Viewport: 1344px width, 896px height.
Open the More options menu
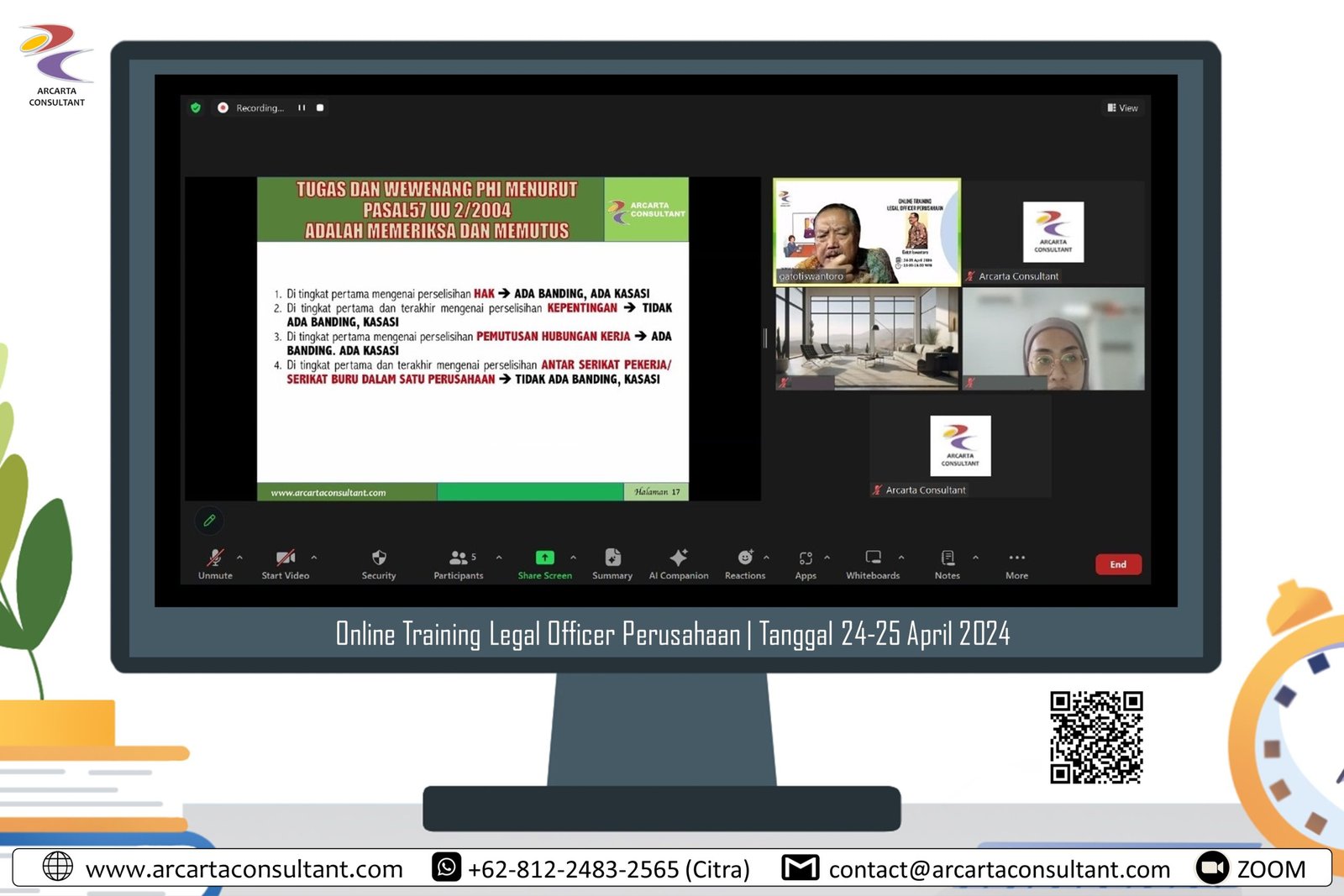click(x=1016, y=558)
